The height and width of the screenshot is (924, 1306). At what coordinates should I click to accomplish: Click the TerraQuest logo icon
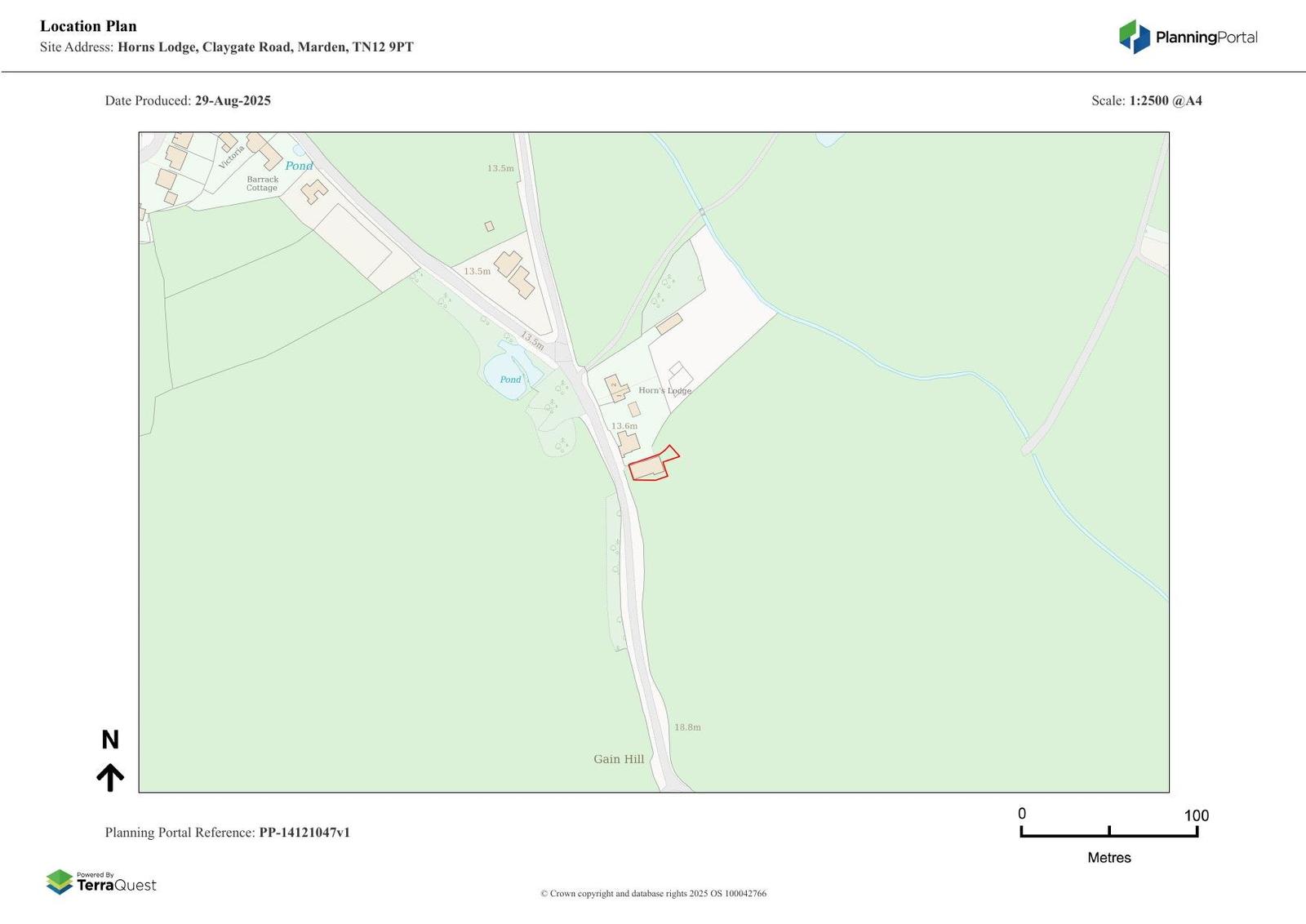pyautogui.click(x=60, y=882)
